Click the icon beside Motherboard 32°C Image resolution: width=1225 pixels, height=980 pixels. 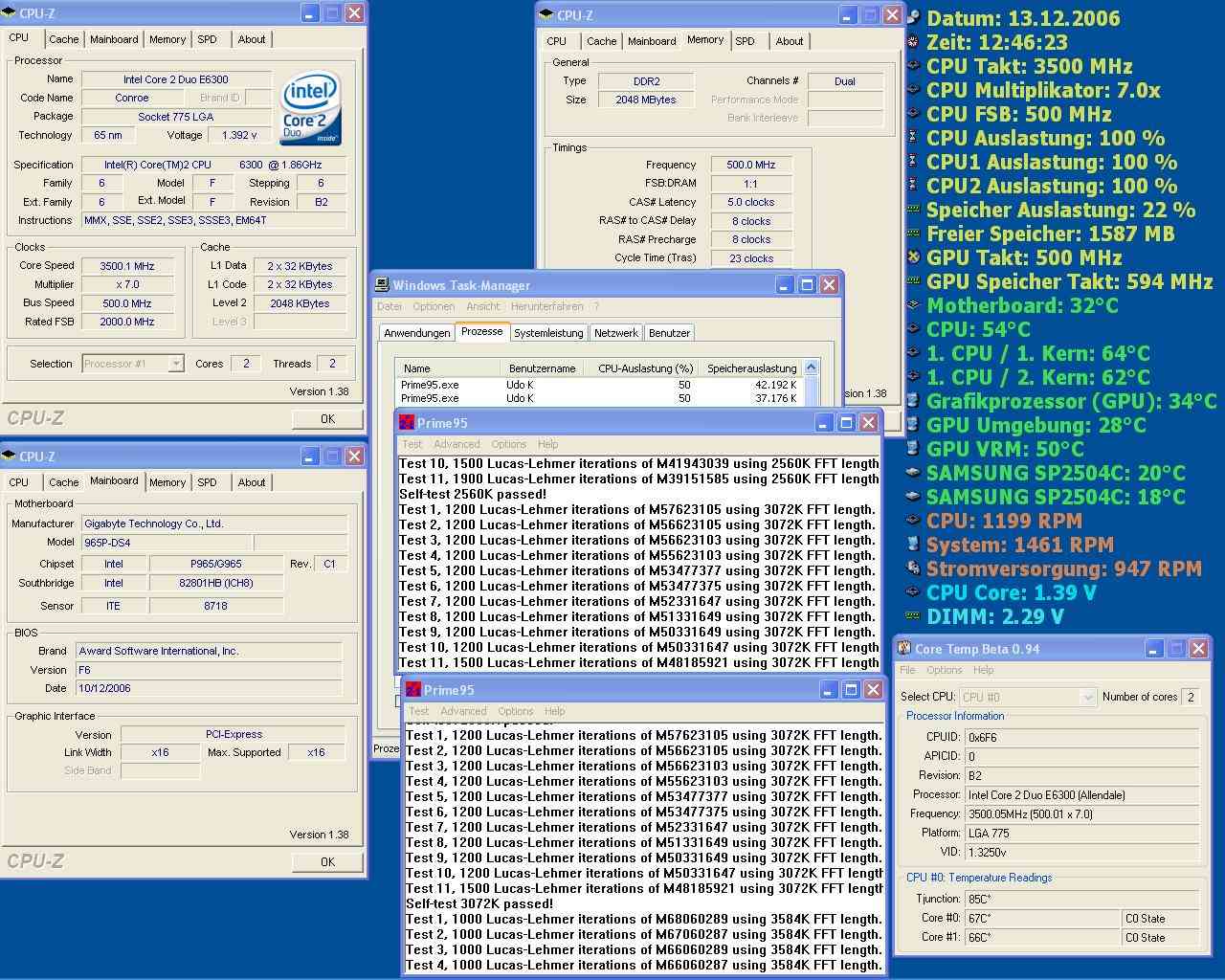pyautogui.click(x=913, y=304)
